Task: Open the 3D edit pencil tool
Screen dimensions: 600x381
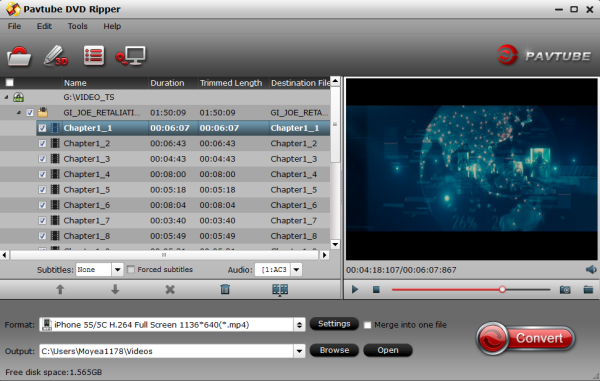Action: pyautogui.click(x=56, y=56)
